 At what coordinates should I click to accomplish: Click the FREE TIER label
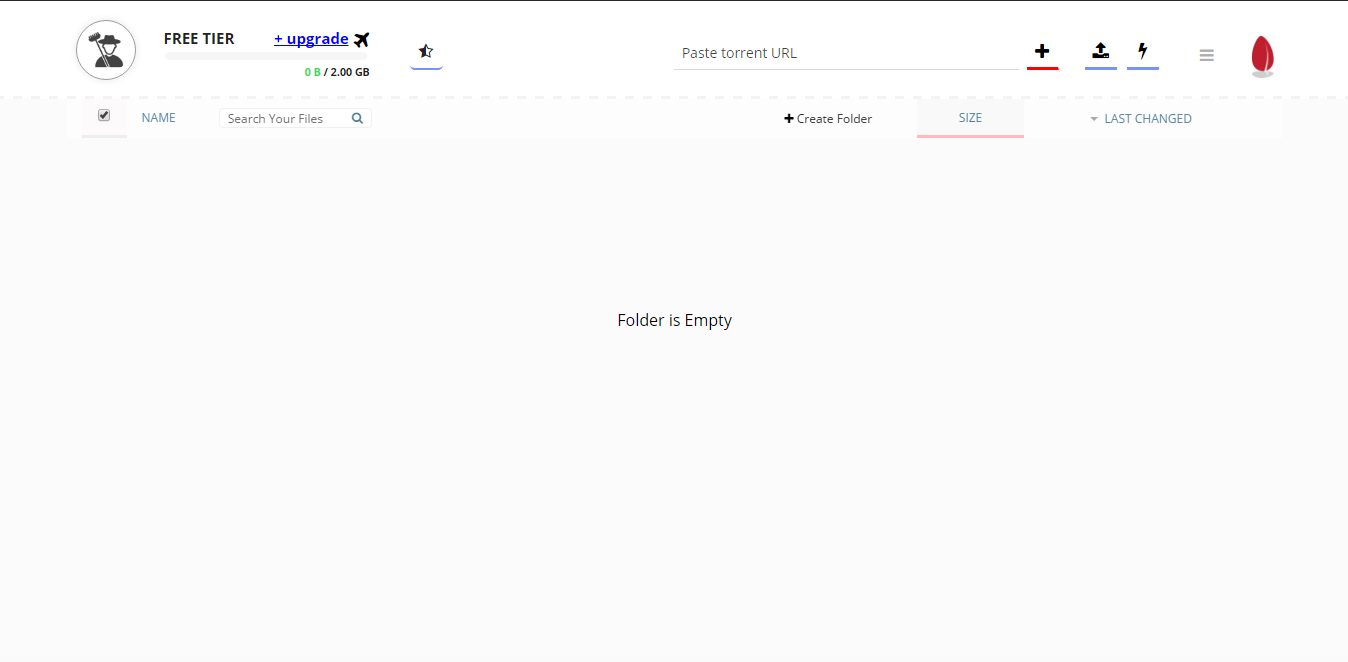click(x=199, y=39)
